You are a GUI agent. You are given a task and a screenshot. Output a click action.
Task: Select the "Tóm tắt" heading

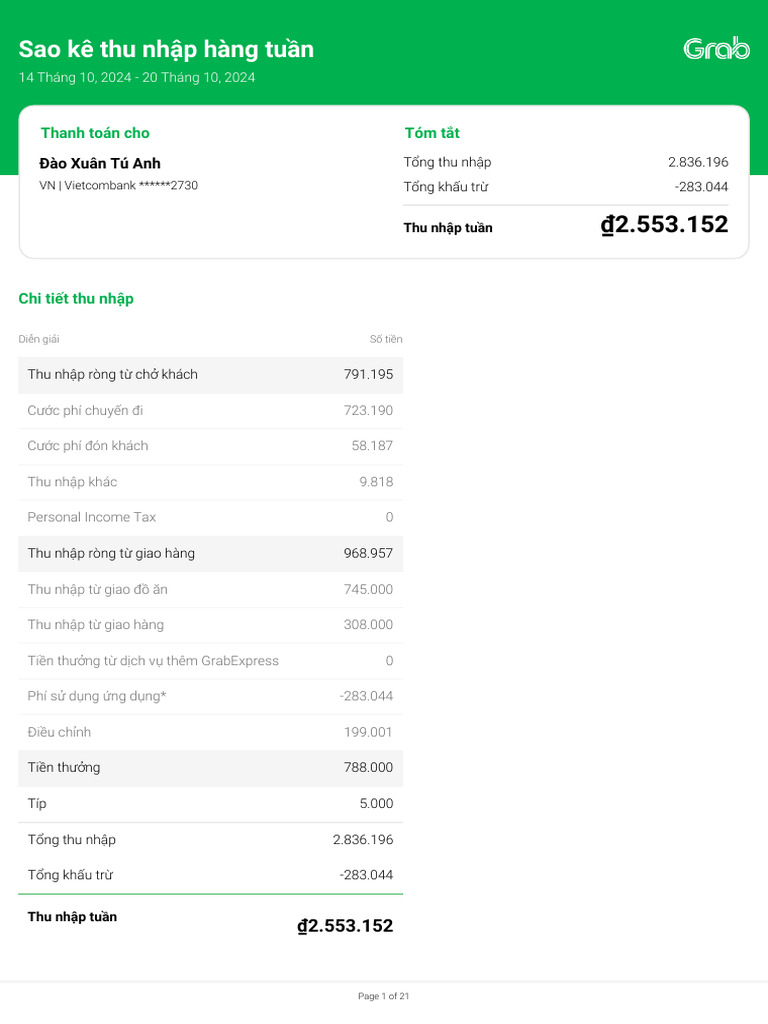pos(432,133)
